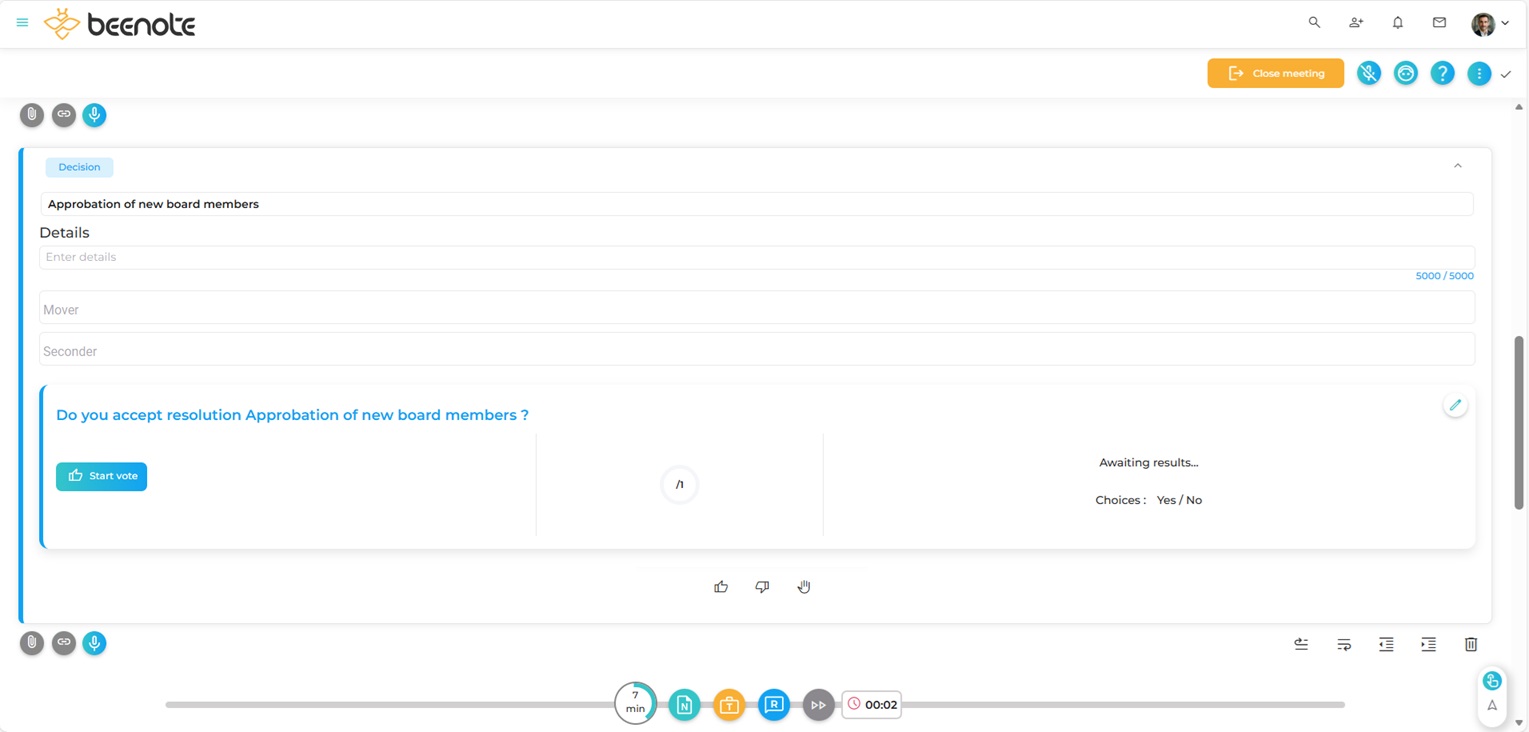1529x732 pixels.
Task: Open the hamburger navigation menu
Action: [22, 23]
